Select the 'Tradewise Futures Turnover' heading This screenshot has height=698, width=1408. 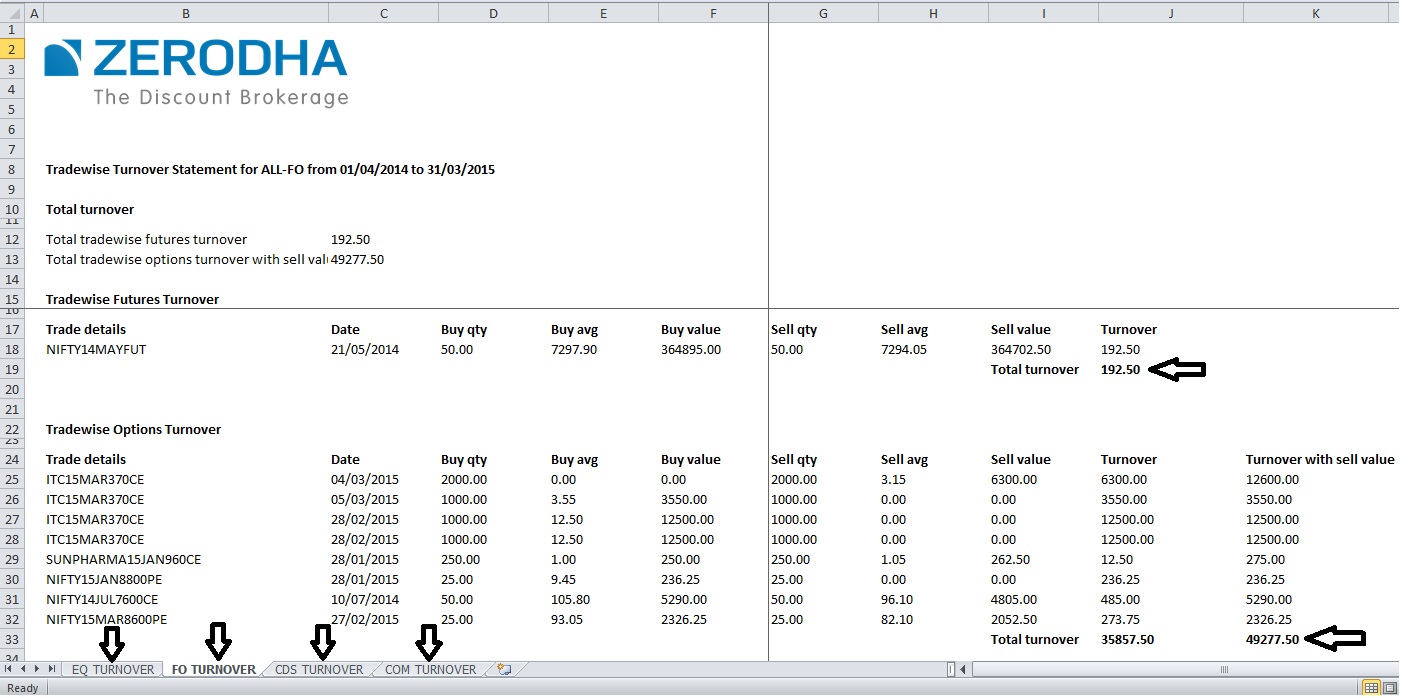click(132, 299)
